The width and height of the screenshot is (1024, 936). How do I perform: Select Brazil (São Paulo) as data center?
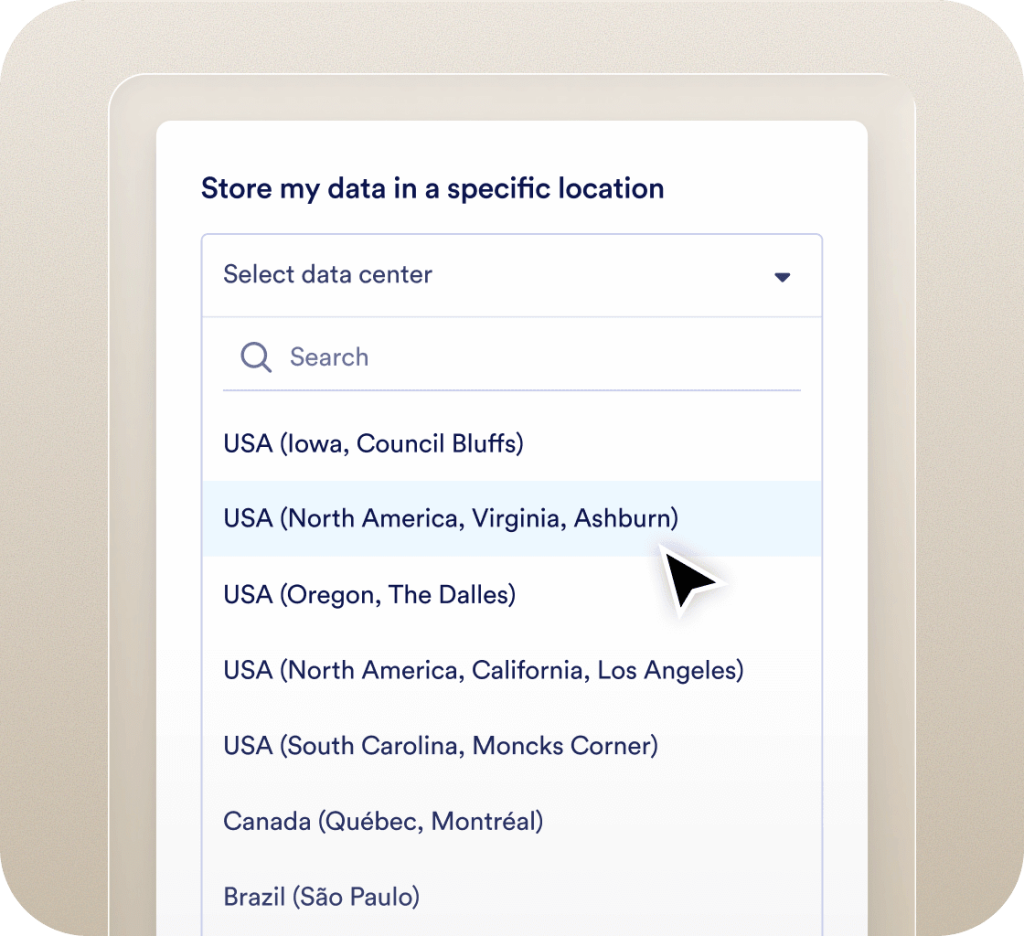[x=320, y=897]
